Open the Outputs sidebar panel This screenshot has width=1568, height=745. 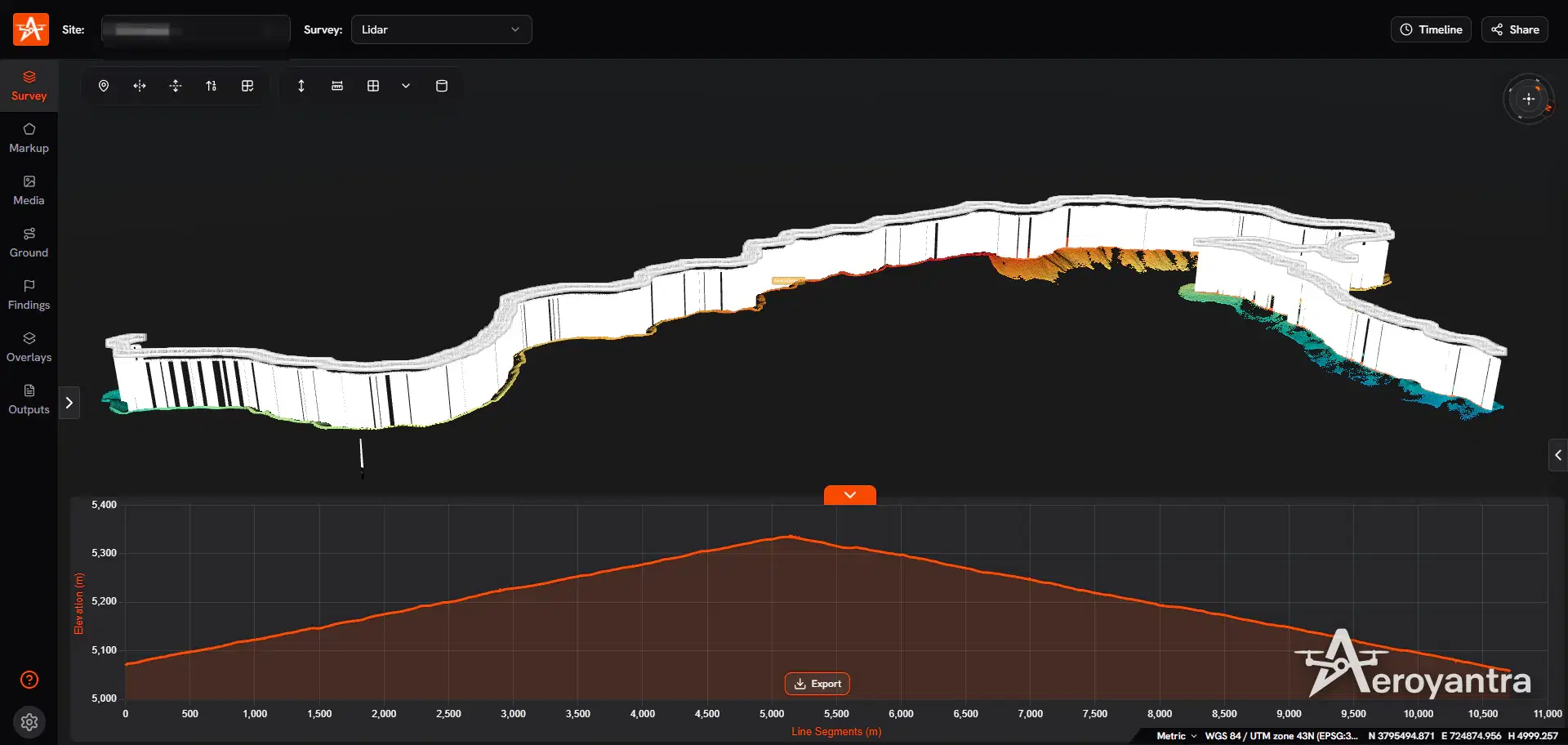pyautogui.click(x=29, y=399)
